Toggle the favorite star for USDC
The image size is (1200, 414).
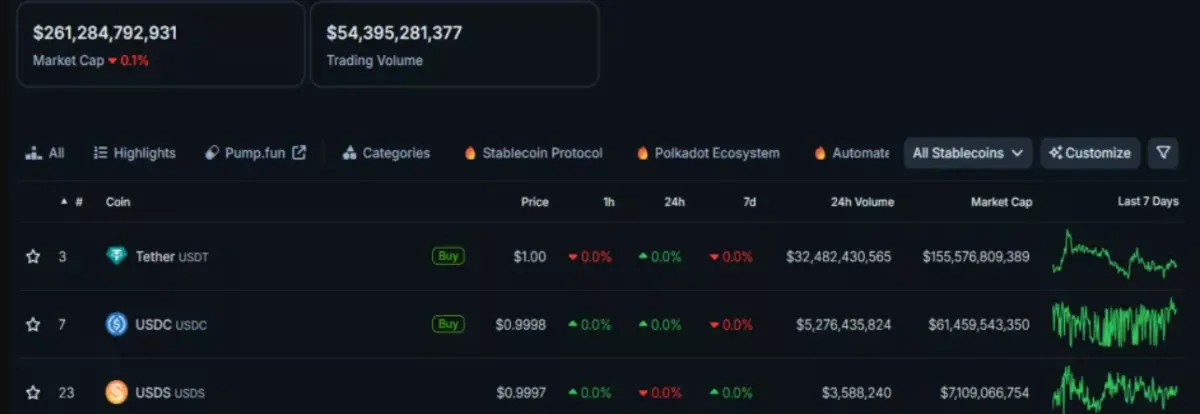(x=33, y=324)
